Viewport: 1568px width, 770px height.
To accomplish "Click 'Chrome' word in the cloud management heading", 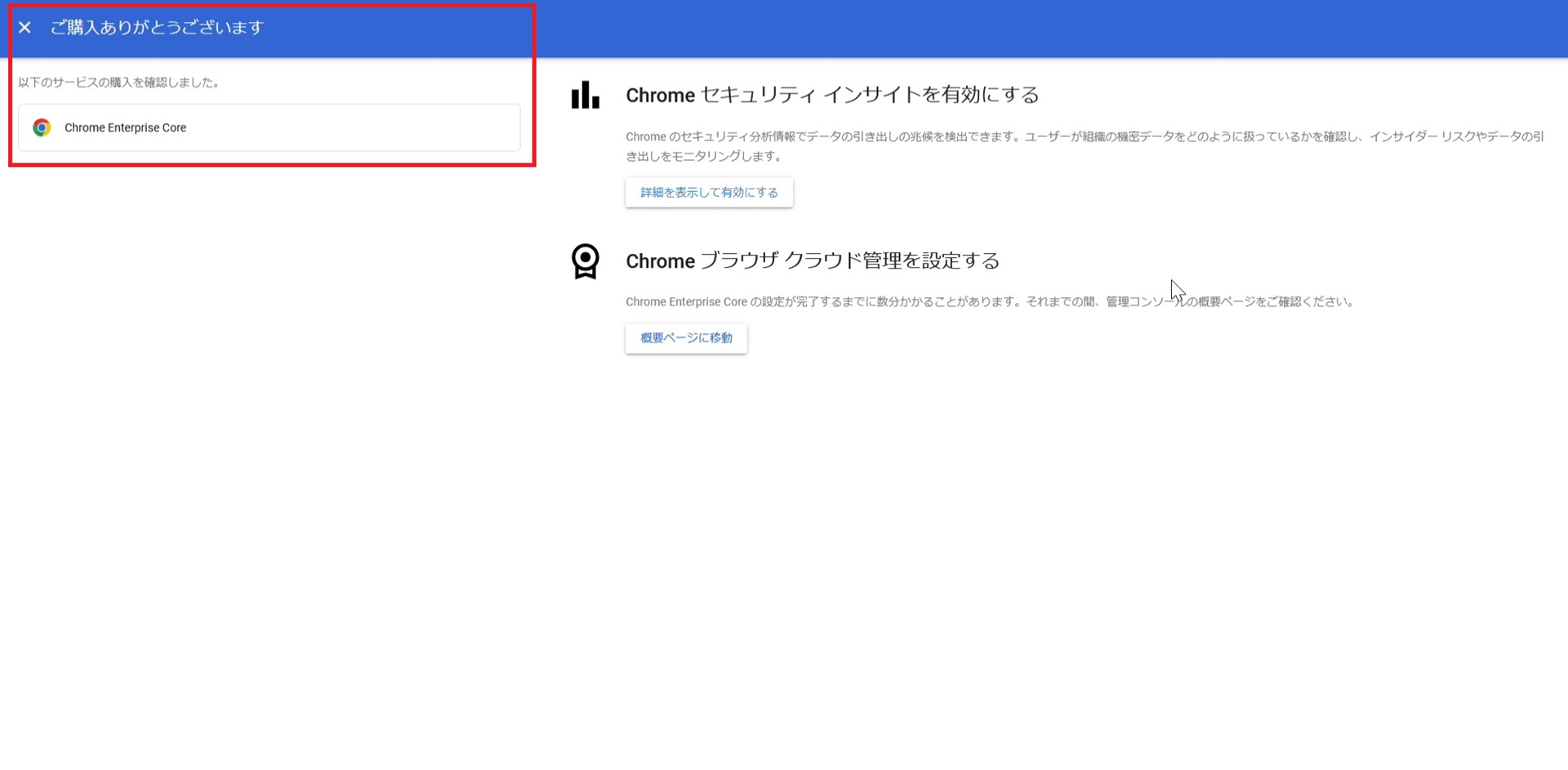I will pyautogui.click(x=660, y=261).
